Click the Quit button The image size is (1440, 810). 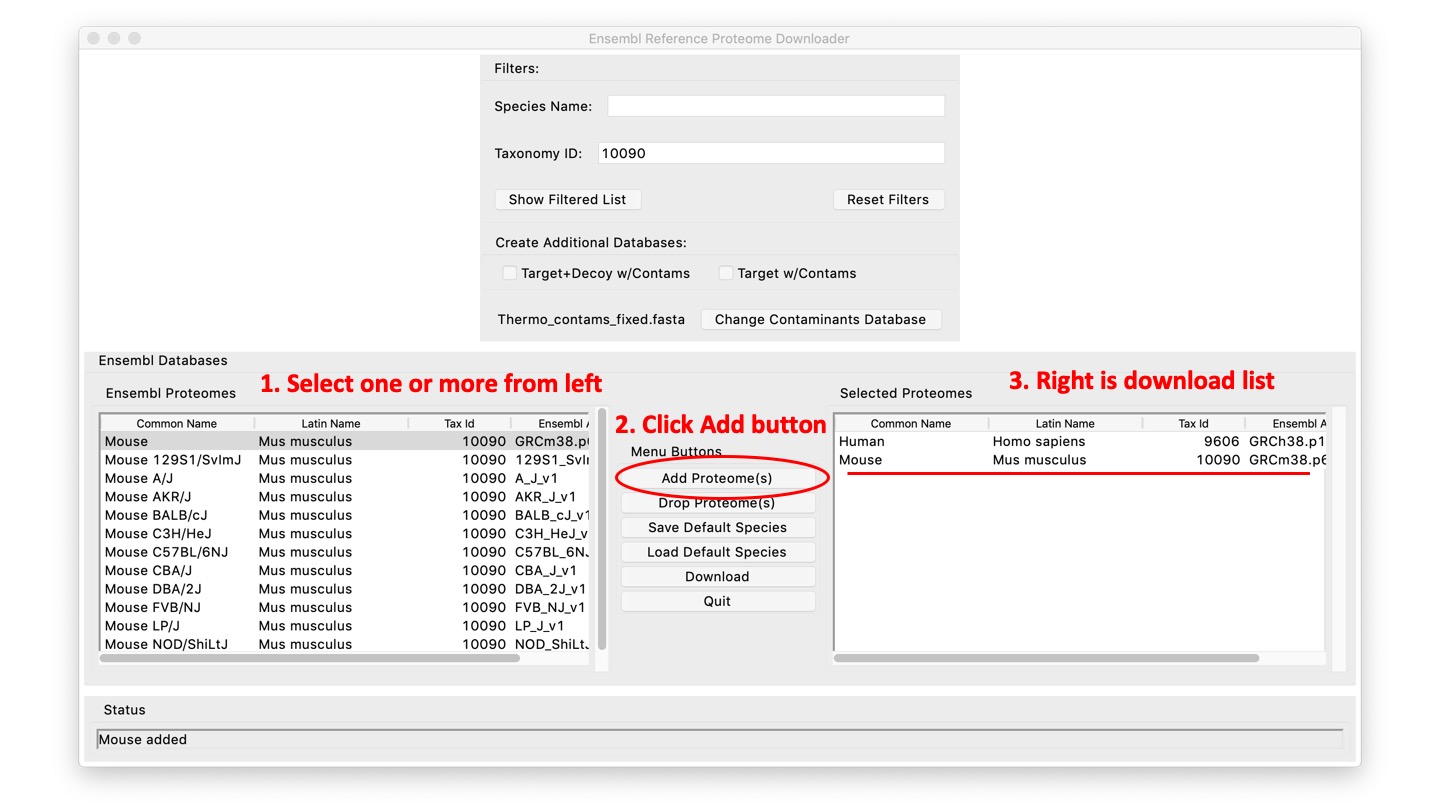pyautogui.click(x=717, y=601)
